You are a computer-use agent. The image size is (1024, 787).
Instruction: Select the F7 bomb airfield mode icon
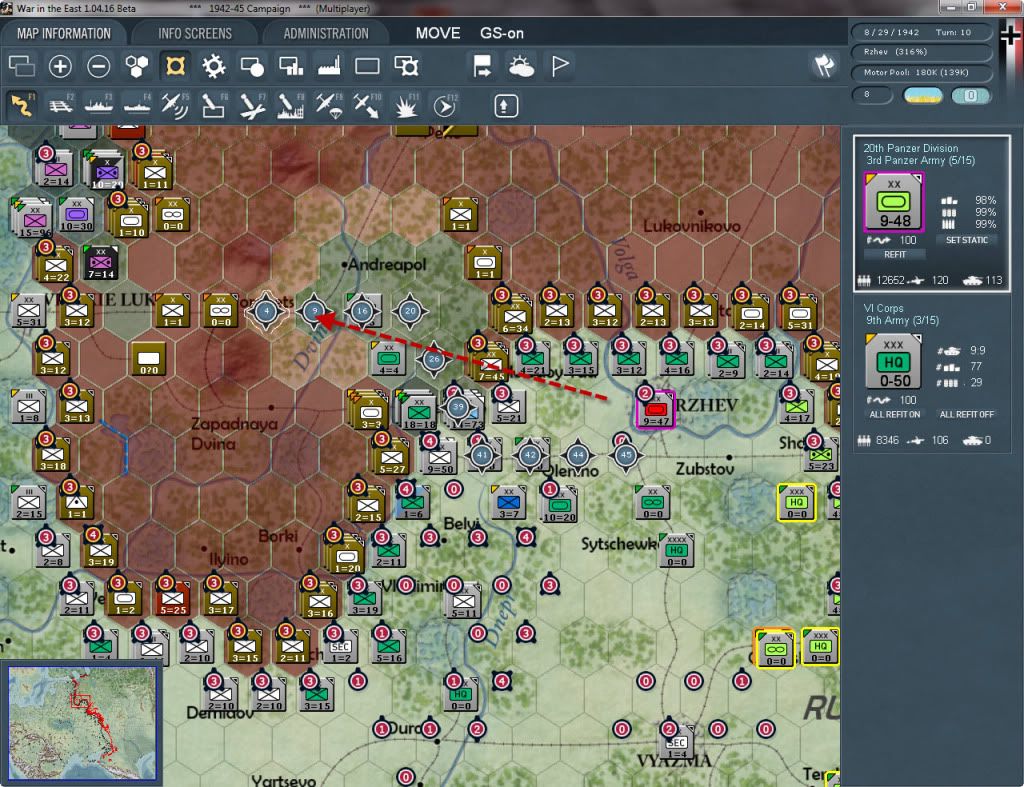point(252,105)
